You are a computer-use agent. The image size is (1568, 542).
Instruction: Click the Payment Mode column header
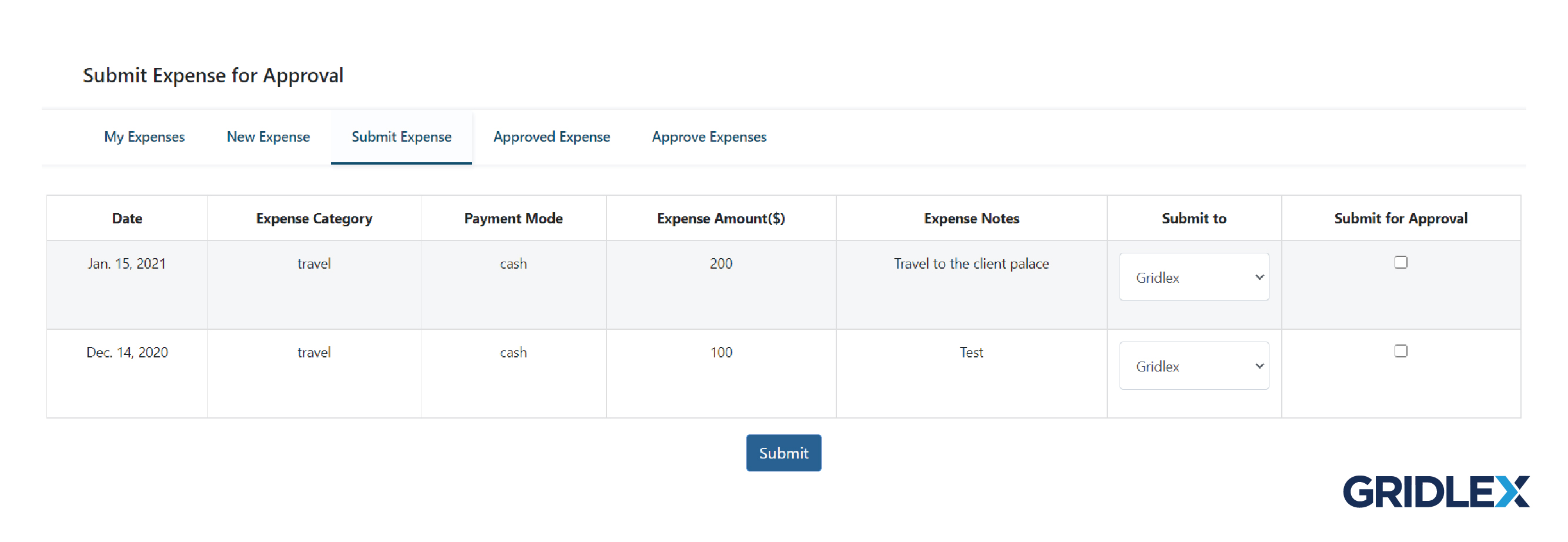513,218
